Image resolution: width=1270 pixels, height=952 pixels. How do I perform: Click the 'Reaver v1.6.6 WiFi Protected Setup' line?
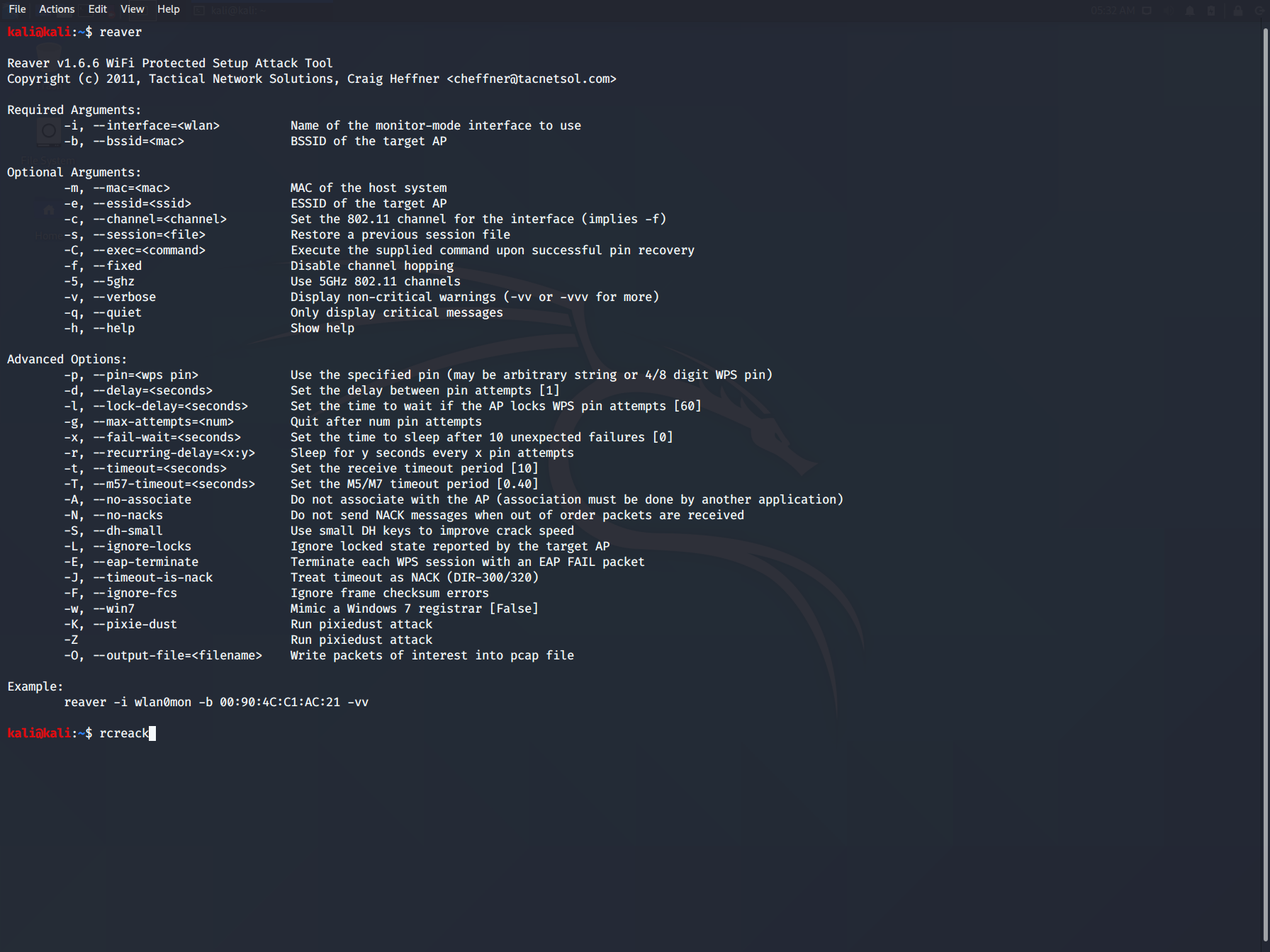(x=170, y=63)
